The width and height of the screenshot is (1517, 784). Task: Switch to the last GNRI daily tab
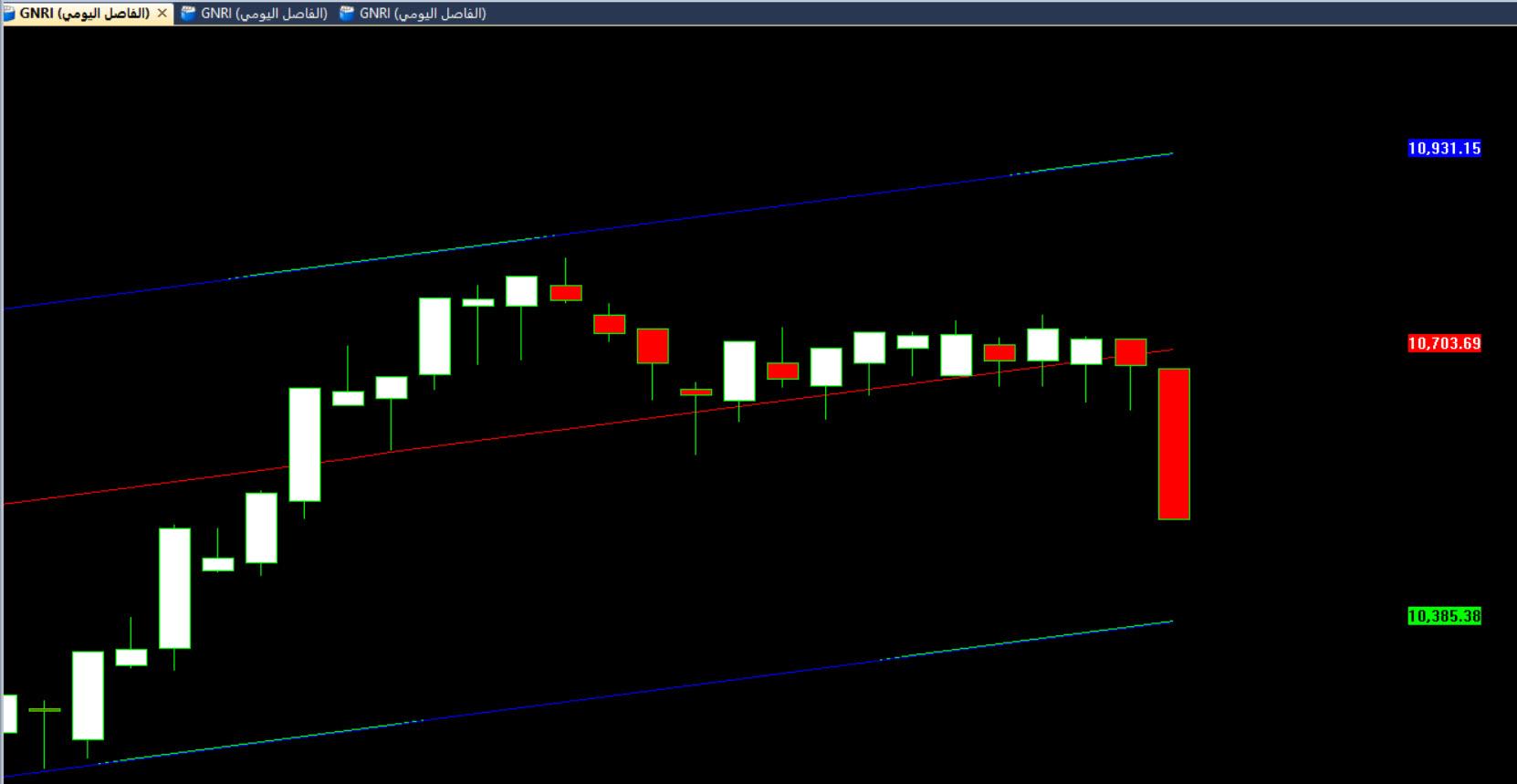413,13
